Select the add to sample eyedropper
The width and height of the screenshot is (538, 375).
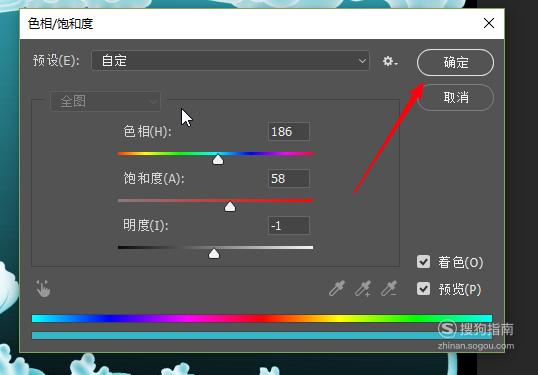click(x=363, y=288)
